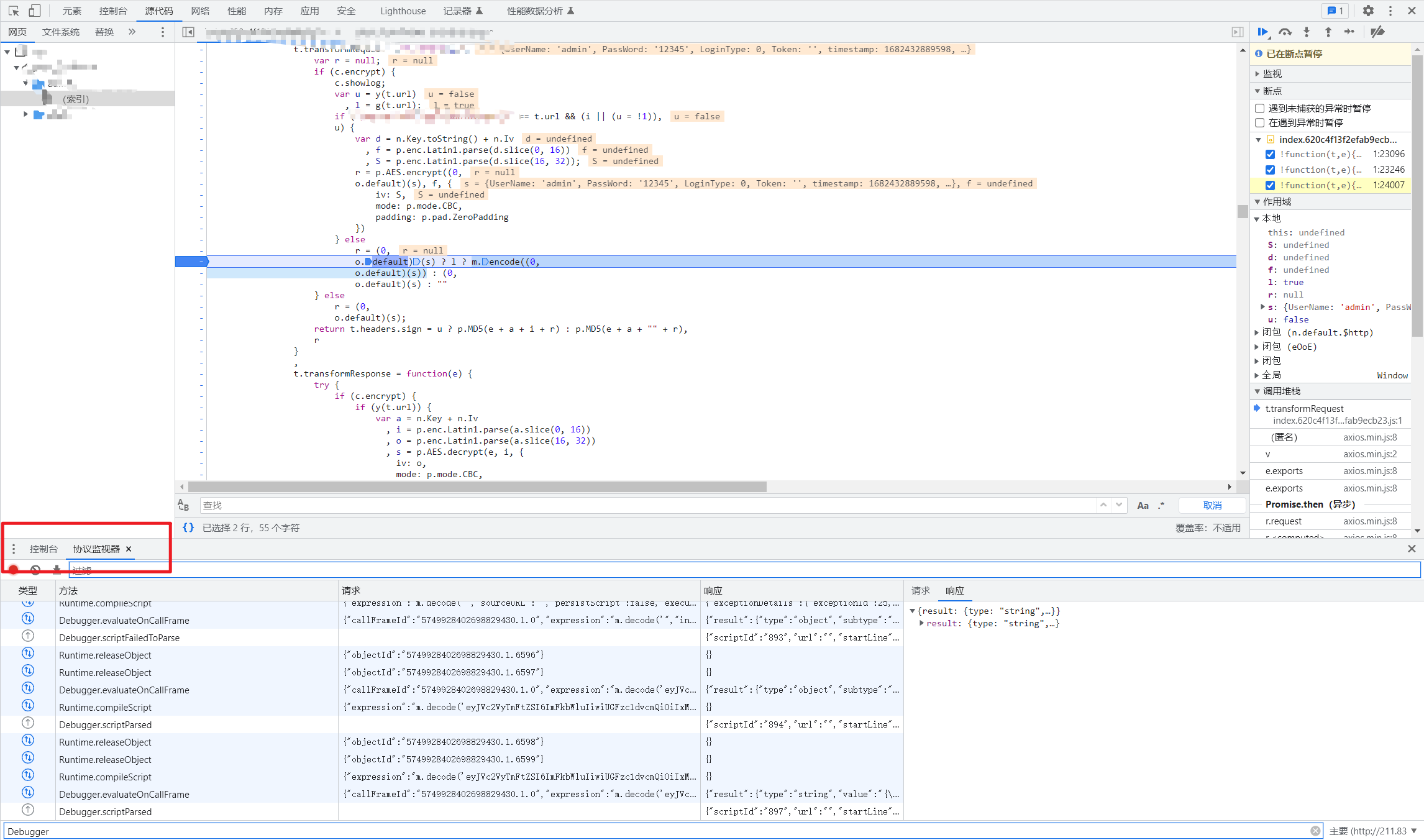Toggle the device toolbar icon
The width and height of the screenshot is (1424, 840).
[35, 11]
